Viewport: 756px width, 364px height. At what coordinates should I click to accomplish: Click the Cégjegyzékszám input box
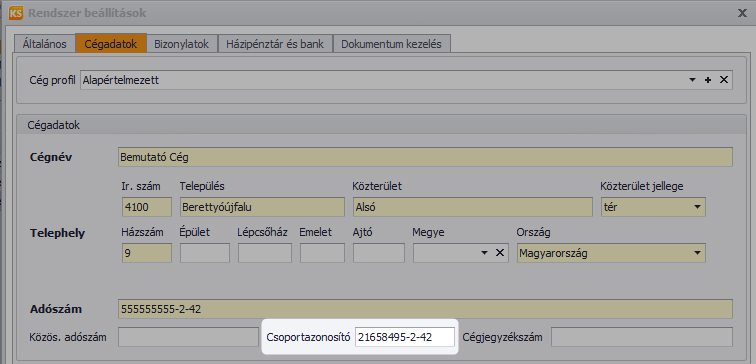[642, 337]
